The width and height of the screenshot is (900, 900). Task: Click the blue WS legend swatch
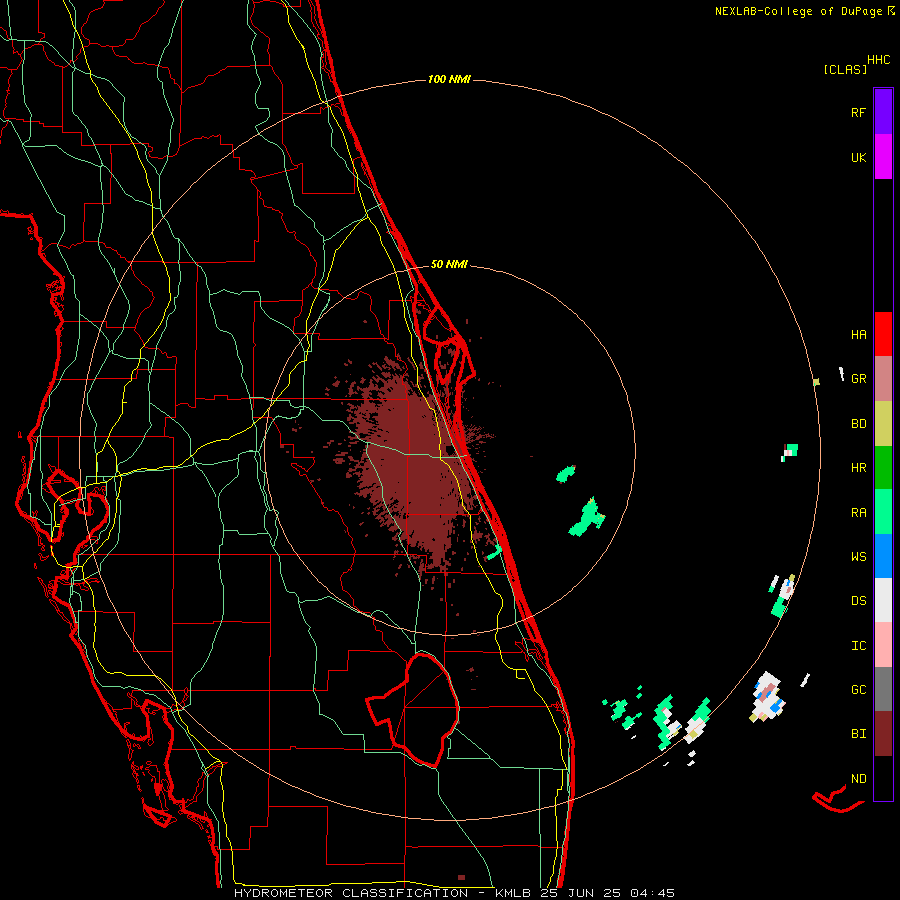pos(883,556)
